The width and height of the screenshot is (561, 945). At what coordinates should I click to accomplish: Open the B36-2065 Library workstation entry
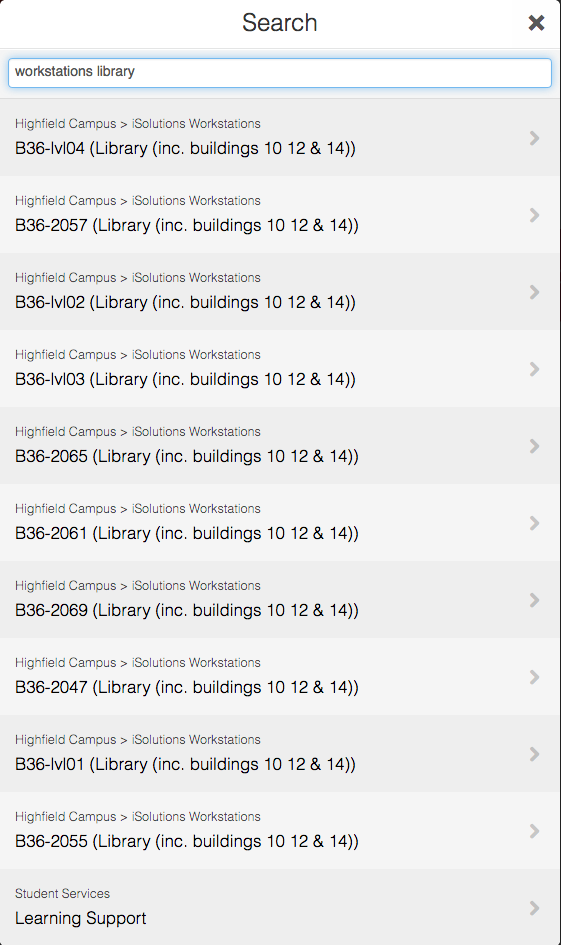click(x=280, y=446)
